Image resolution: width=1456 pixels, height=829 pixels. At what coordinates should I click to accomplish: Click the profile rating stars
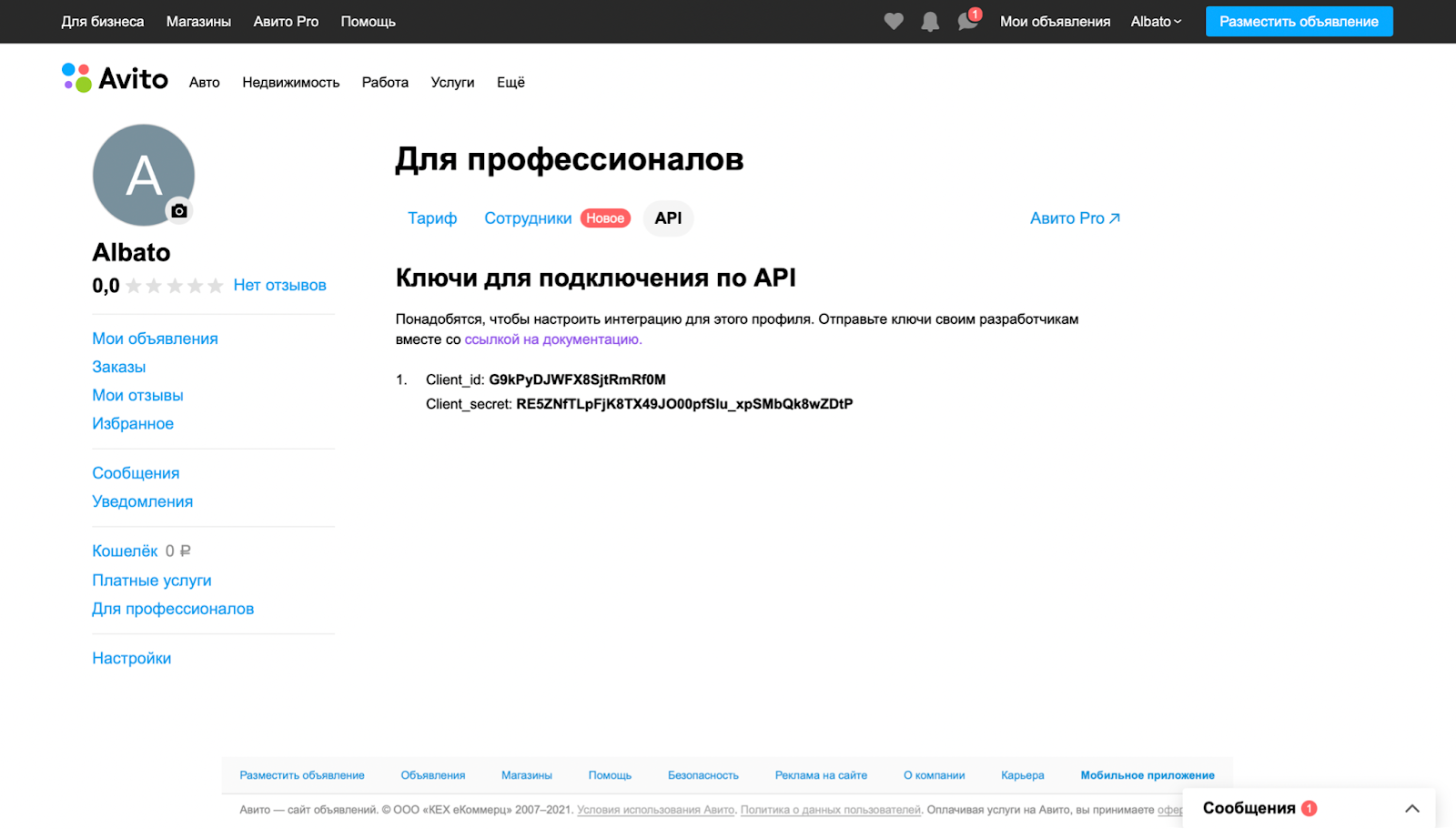[175, 286]
